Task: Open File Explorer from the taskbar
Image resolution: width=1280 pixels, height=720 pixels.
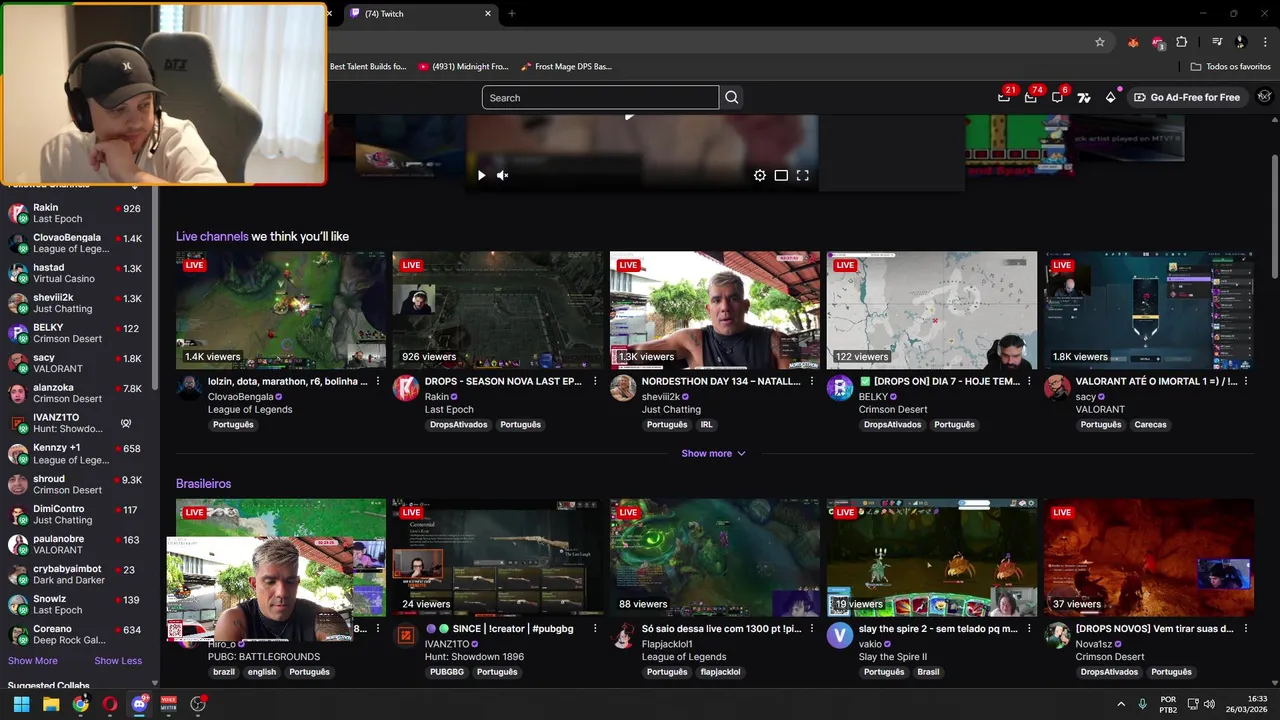Action: point(51,704)
